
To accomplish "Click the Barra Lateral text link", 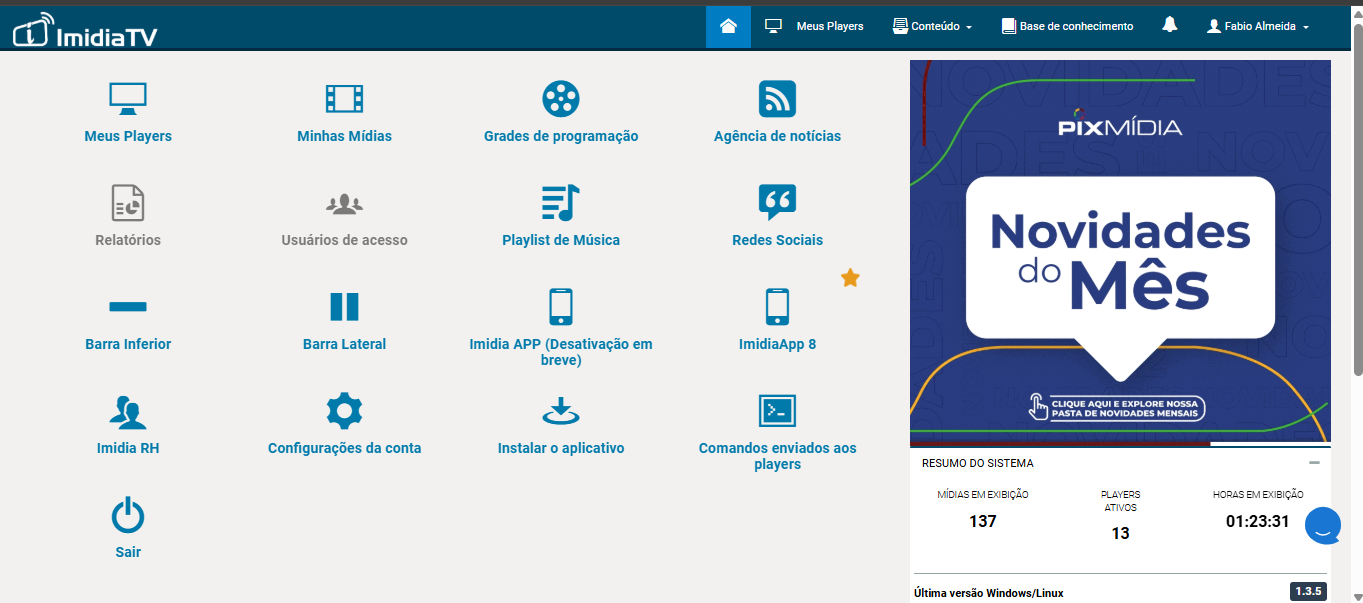I will pyautogui.click(x=344, y=344).
